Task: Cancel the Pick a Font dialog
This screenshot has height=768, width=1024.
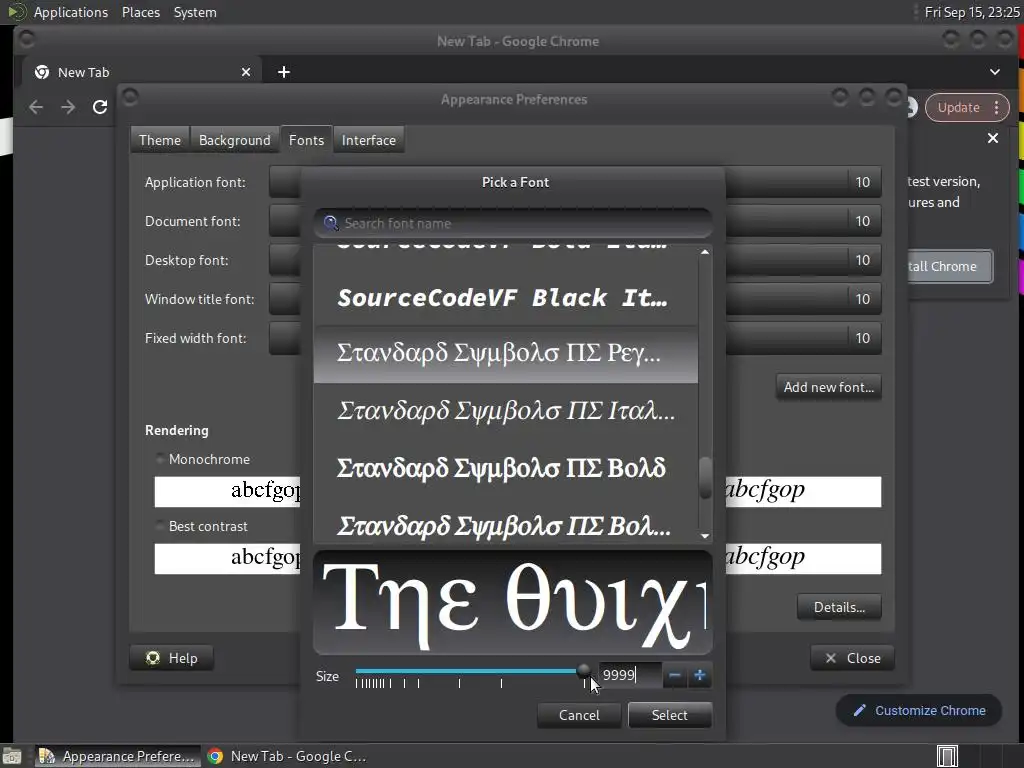Action: pos(579,715)
